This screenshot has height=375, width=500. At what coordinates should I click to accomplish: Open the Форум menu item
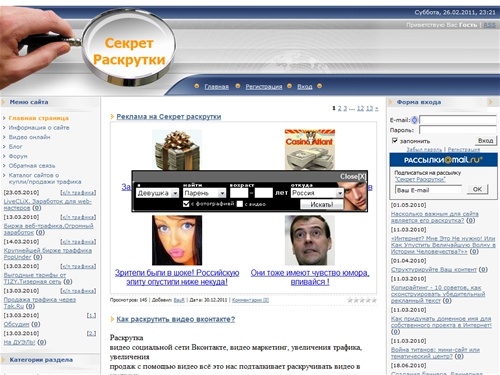(x=18, y=156)
